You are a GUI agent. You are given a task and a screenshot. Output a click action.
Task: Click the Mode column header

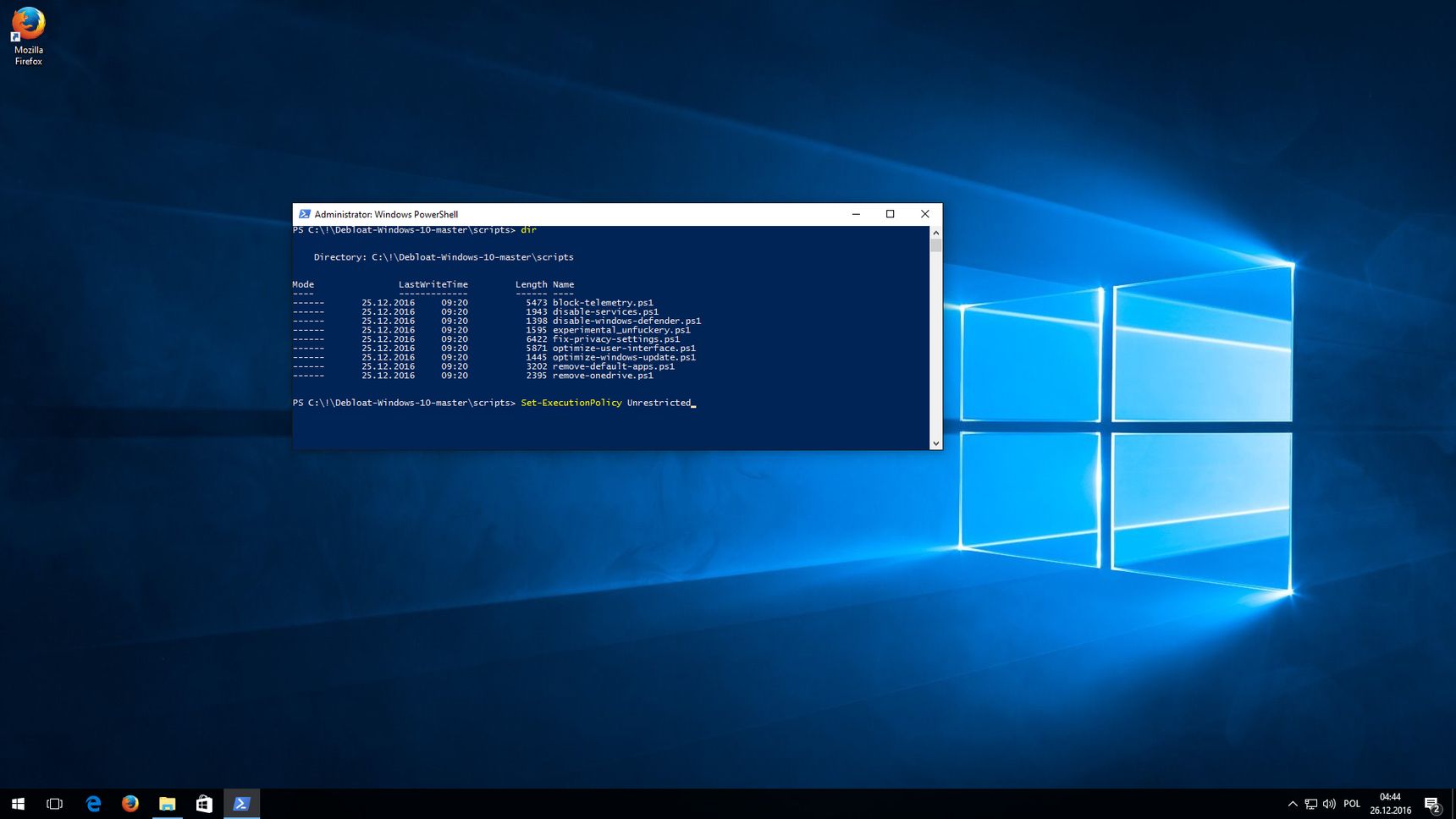[x=303, y=285]
